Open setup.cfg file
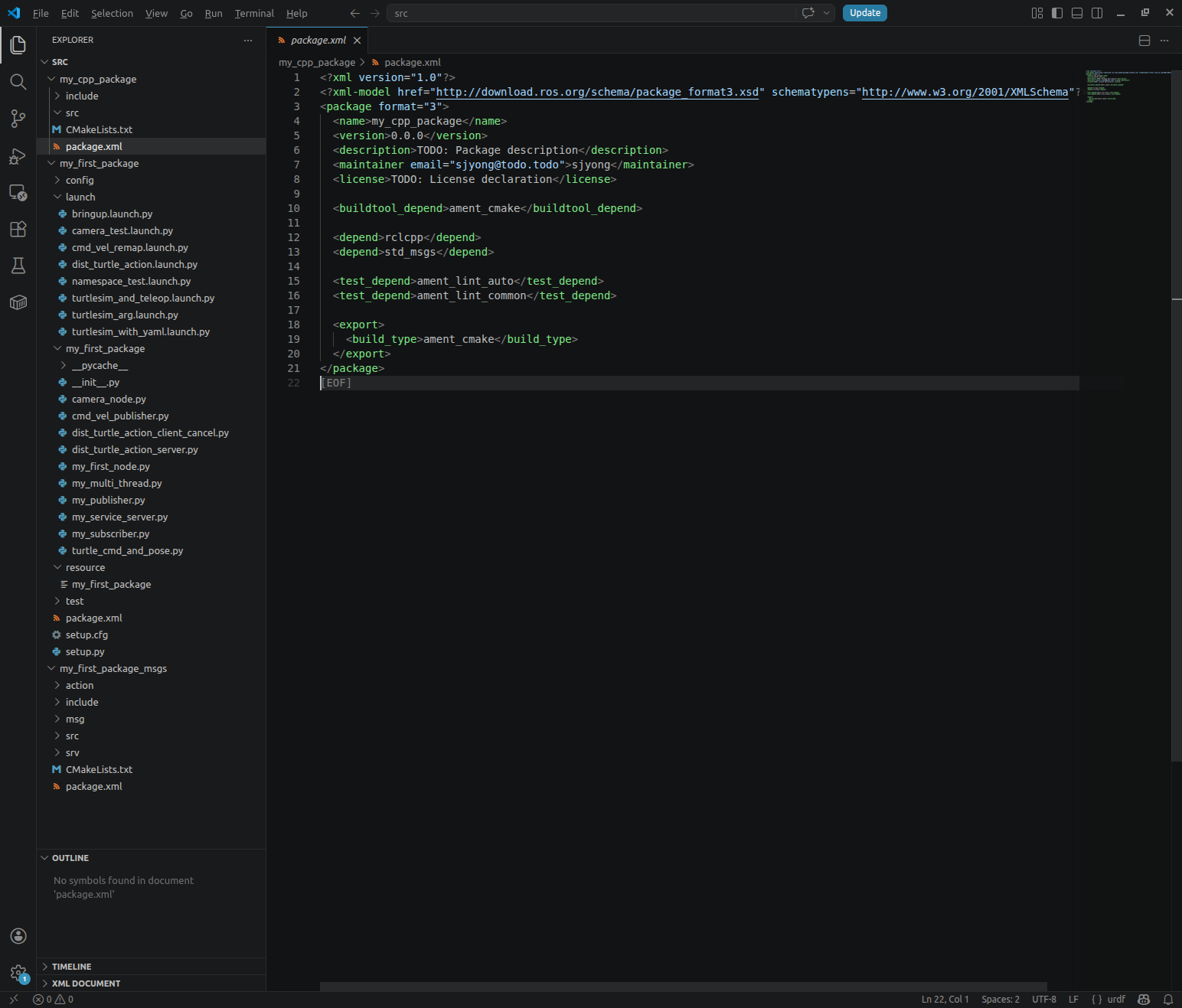The height and width of the screenshot is (1008, 1182). (151, 634)
